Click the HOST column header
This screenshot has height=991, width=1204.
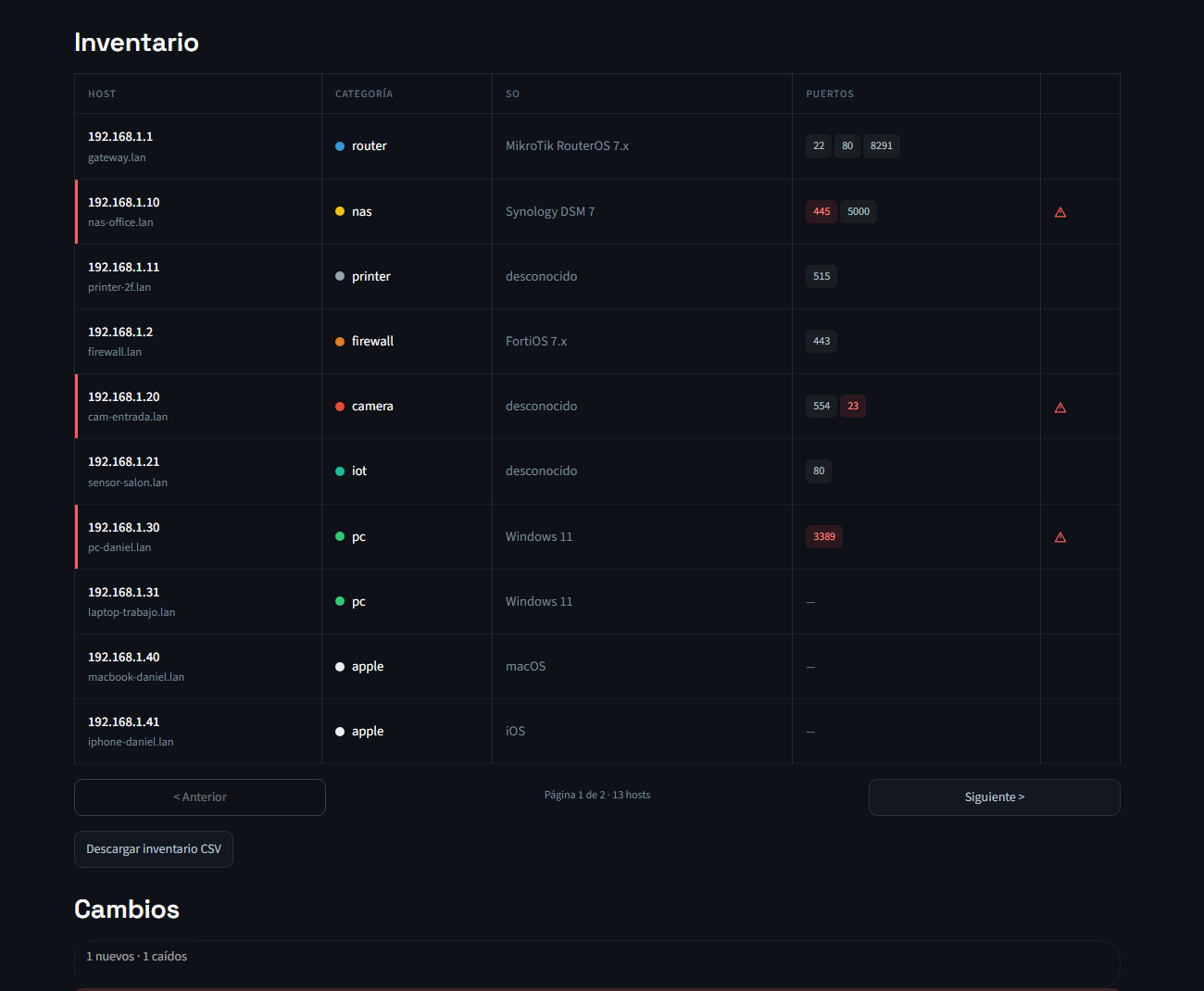[x=102, y=94]
